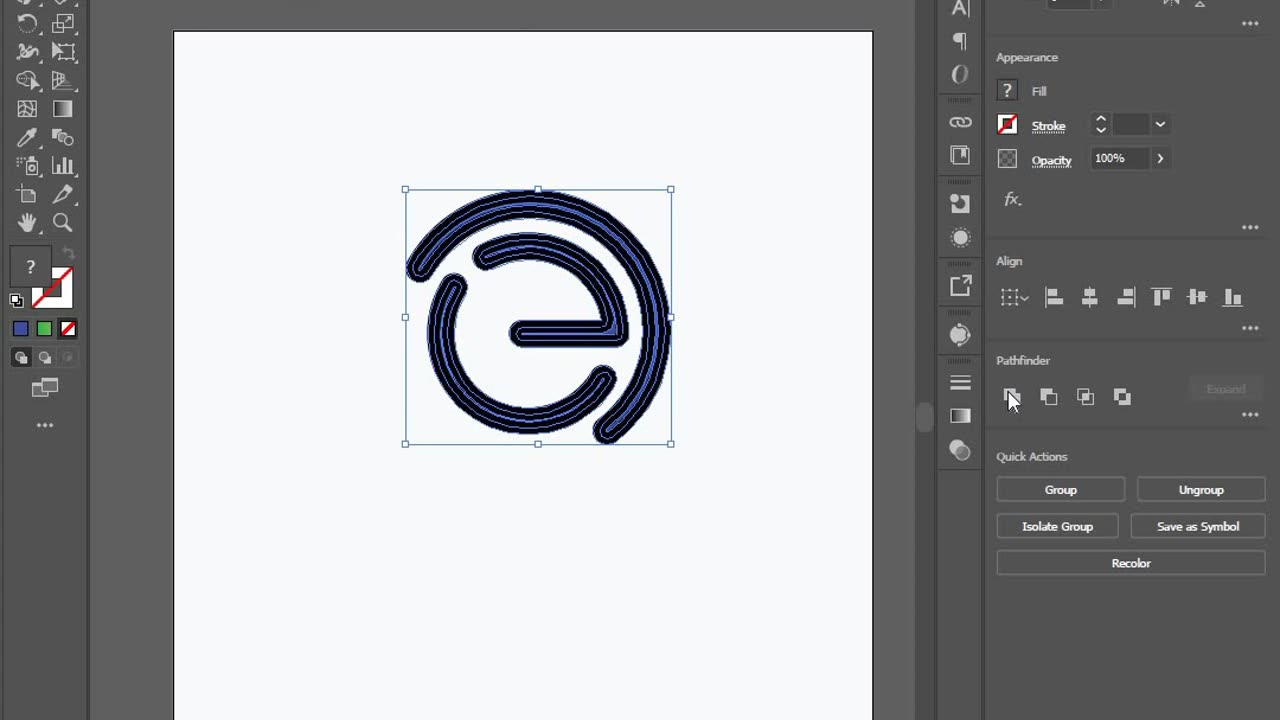The width and height of the screenshot is (1280, 720).
Task: Enable Draw Normal mode
Action: point(21,357)
